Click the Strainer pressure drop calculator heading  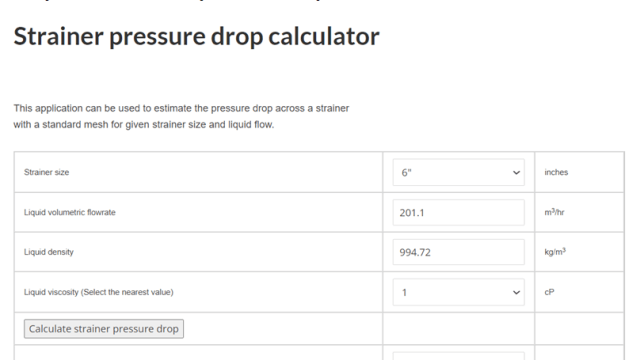196,36
